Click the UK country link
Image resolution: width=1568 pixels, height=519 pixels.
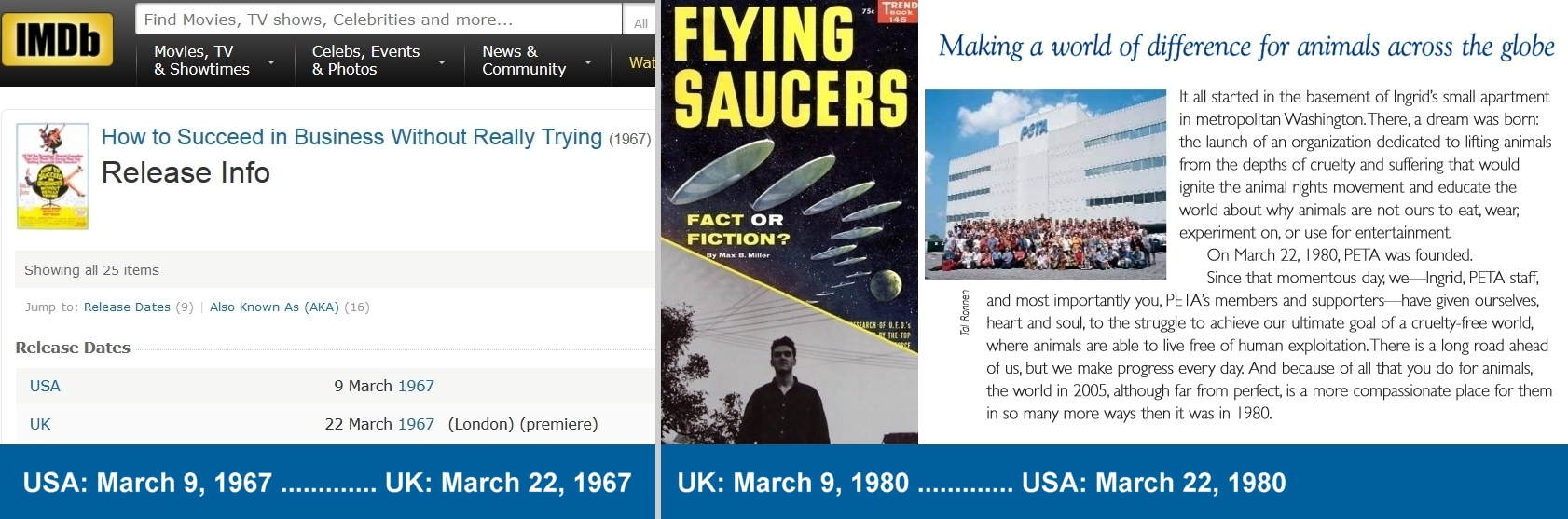pyautogui.click(x=40, y=424)
